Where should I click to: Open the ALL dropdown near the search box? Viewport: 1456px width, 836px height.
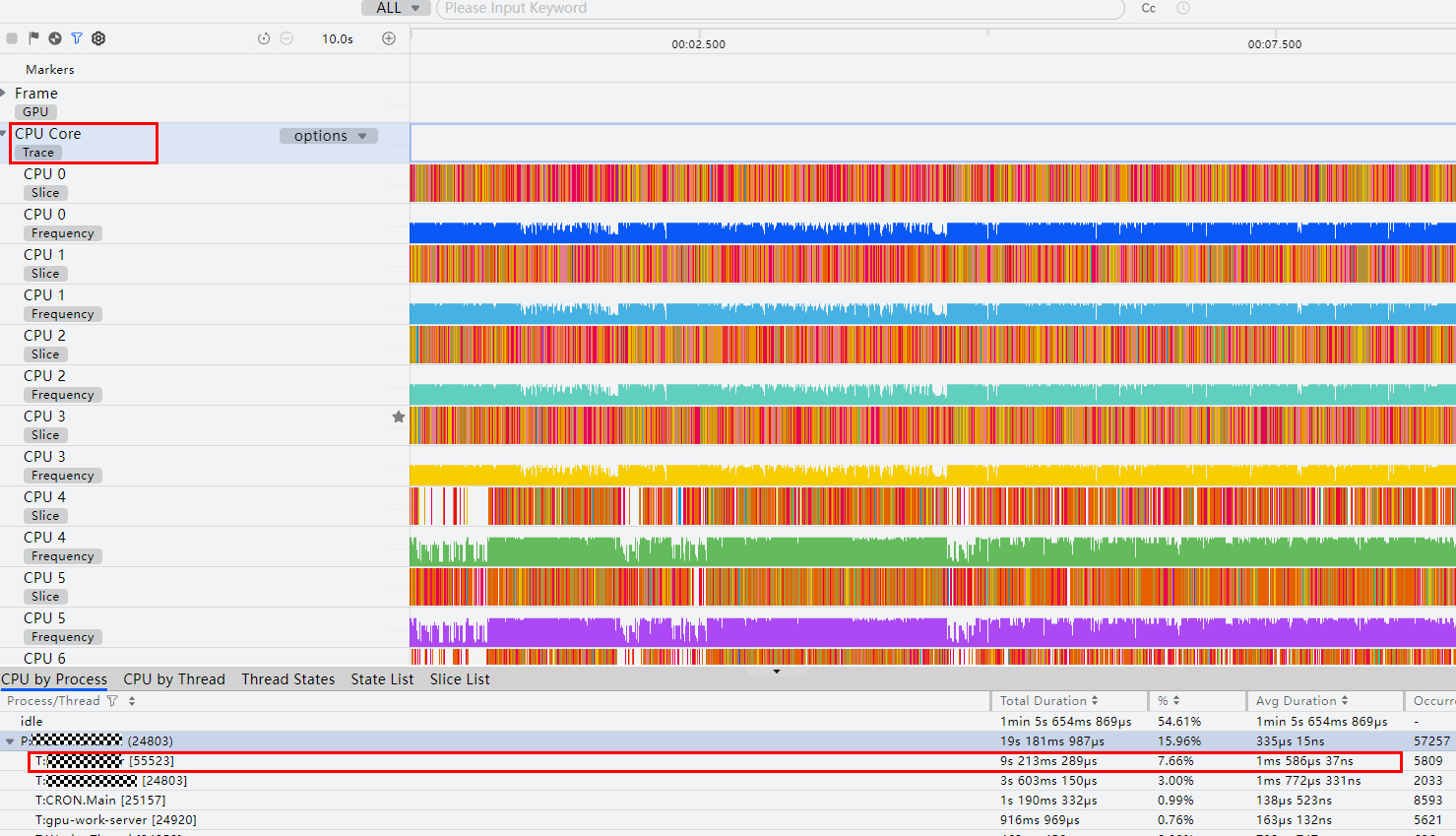pos(397,8)
